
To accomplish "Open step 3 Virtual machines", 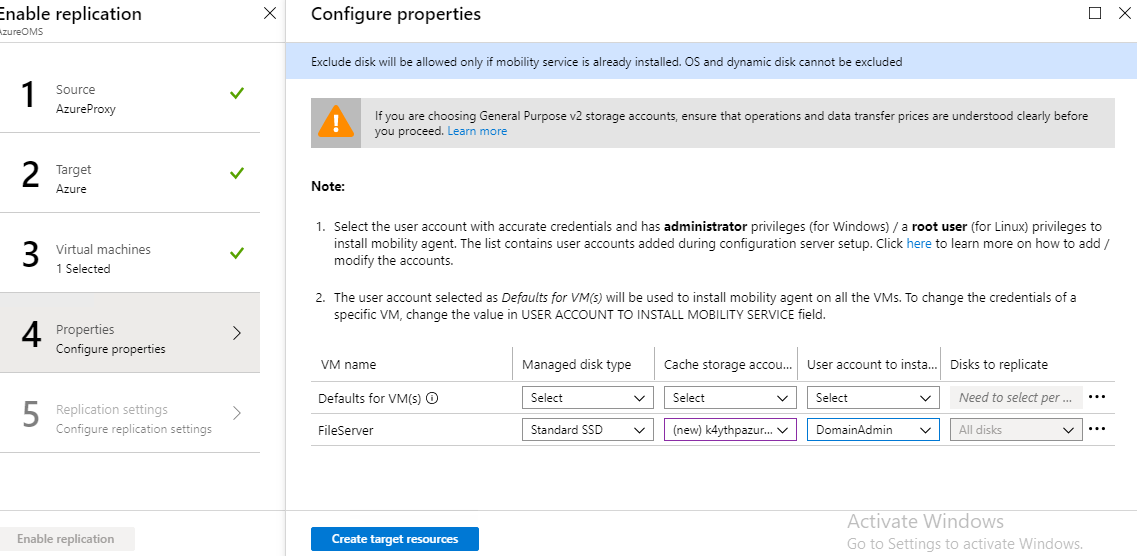I will [130, 252].
